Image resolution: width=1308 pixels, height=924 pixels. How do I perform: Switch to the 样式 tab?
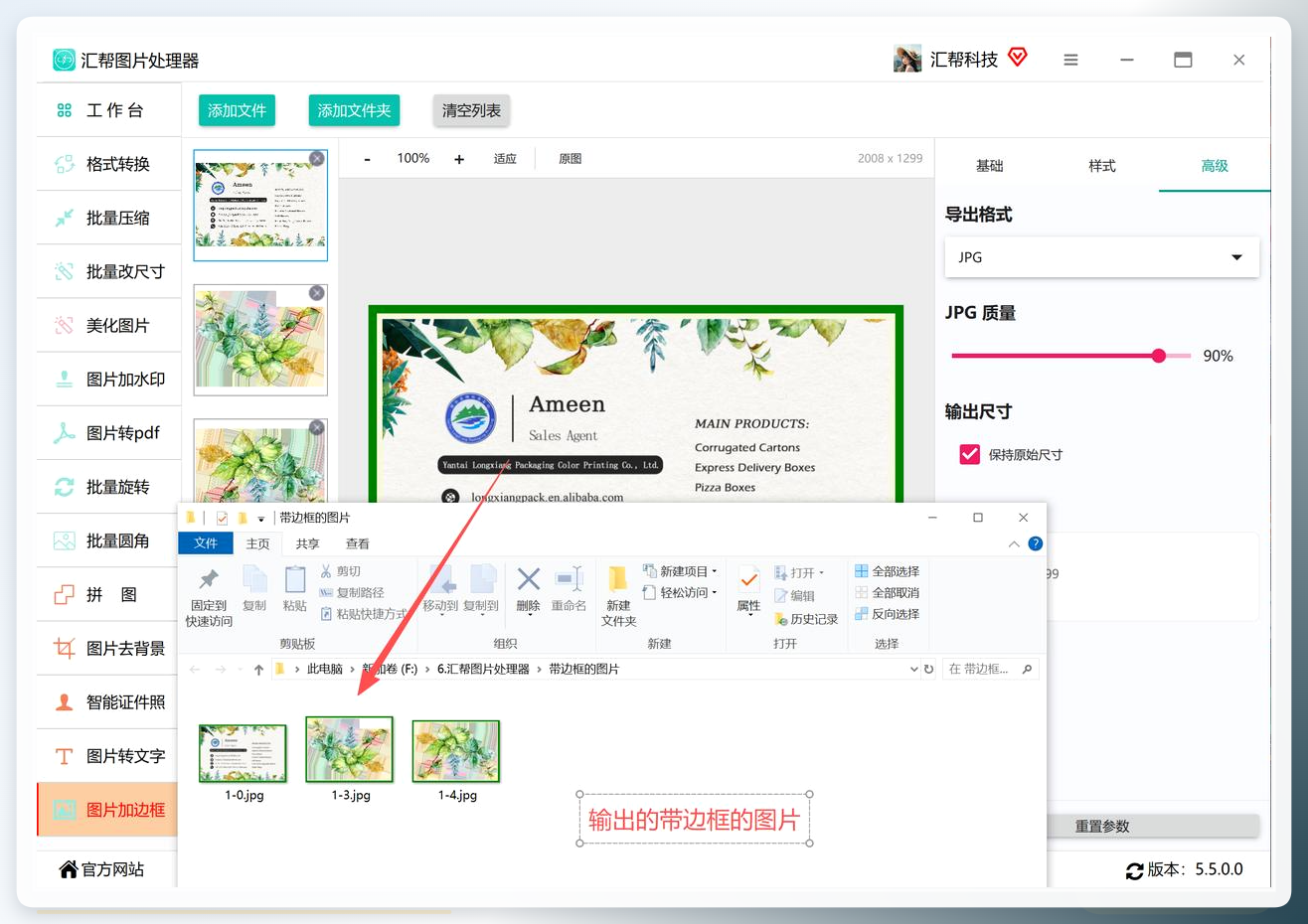click(x=1102, y=166)
